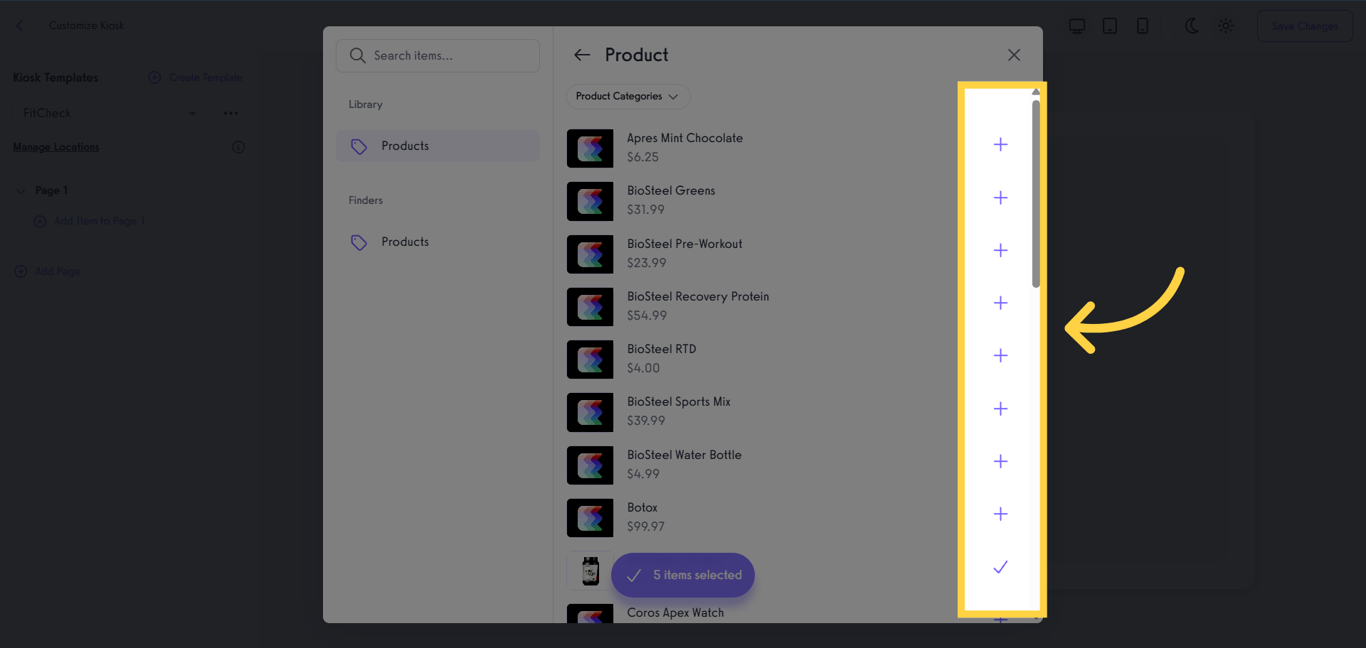Image resolution: width=1366 pixels, height=648 pixels.
Task: Add BioSteel Greens with its plus button
Action: coord(1000,197)
